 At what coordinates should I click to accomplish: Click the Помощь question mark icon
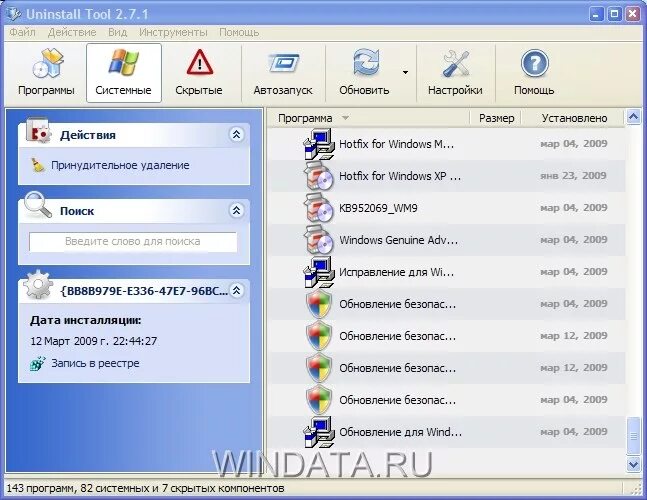tap(534, 63)
